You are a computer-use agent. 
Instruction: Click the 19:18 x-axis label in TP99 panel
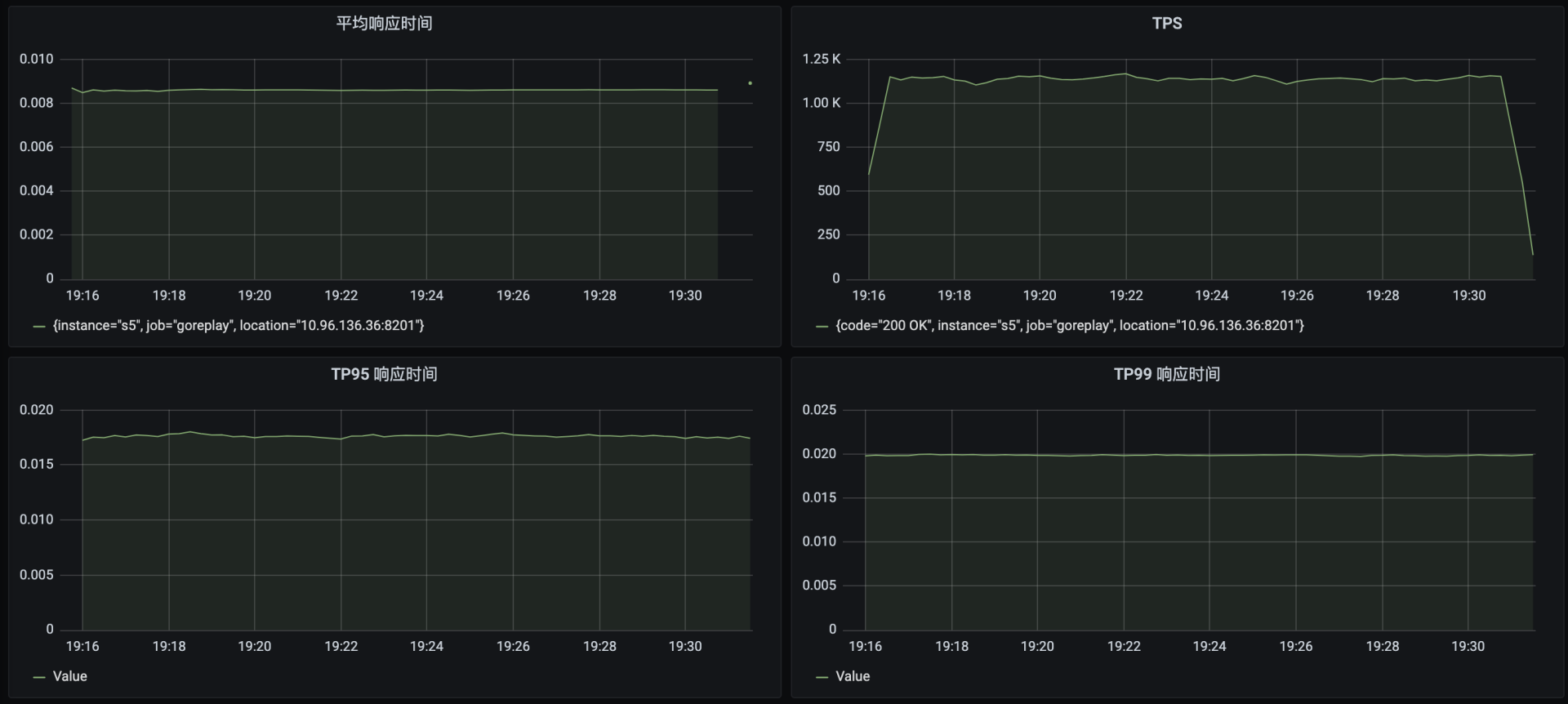coord(952,647)
